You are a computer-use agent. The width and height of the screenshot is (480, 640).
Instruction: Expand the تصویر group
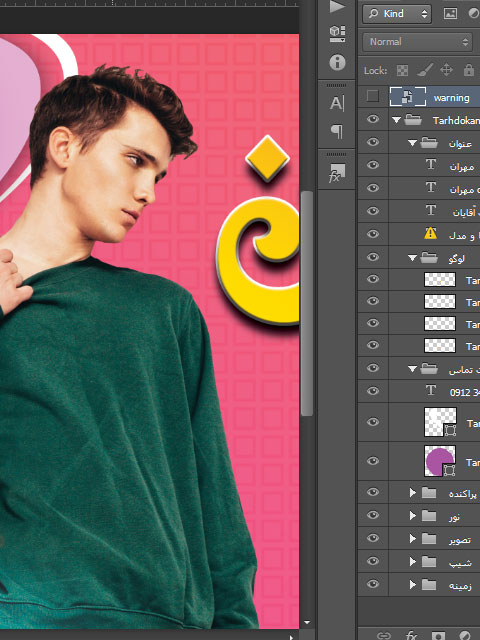pyautogui.click(x=413, y=538)
